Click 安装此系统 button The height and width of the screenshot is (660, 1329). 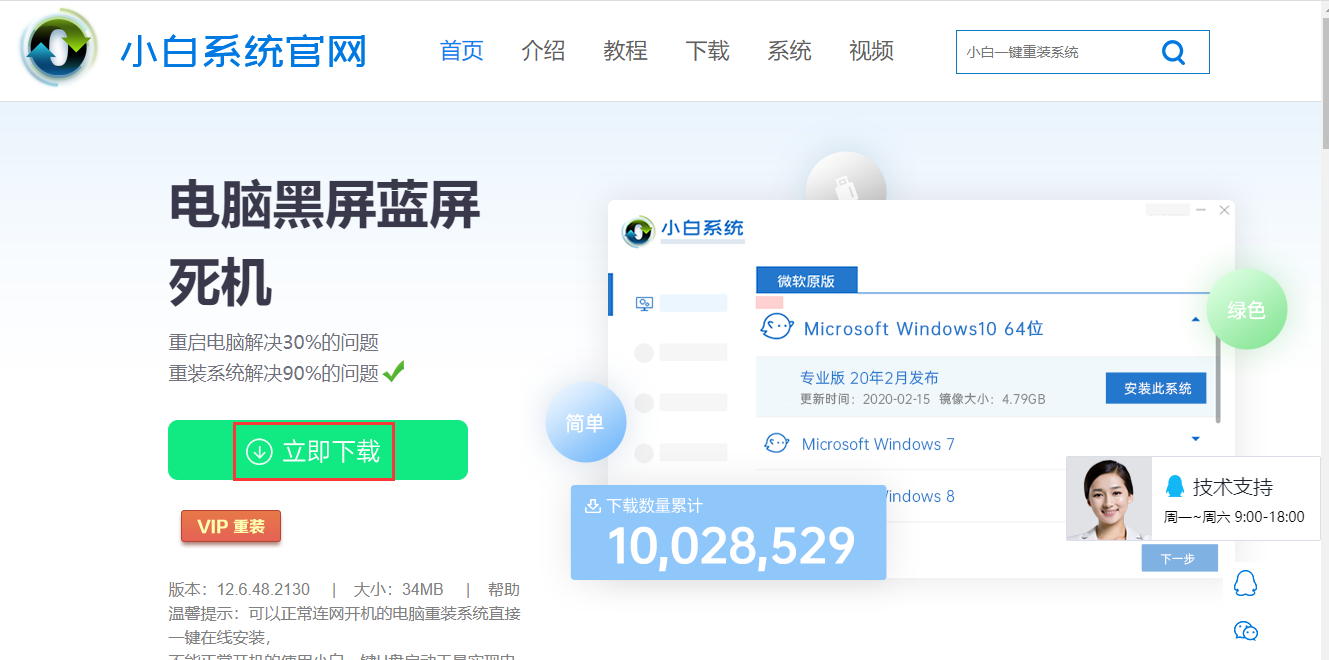click(x=1157, y=388)
